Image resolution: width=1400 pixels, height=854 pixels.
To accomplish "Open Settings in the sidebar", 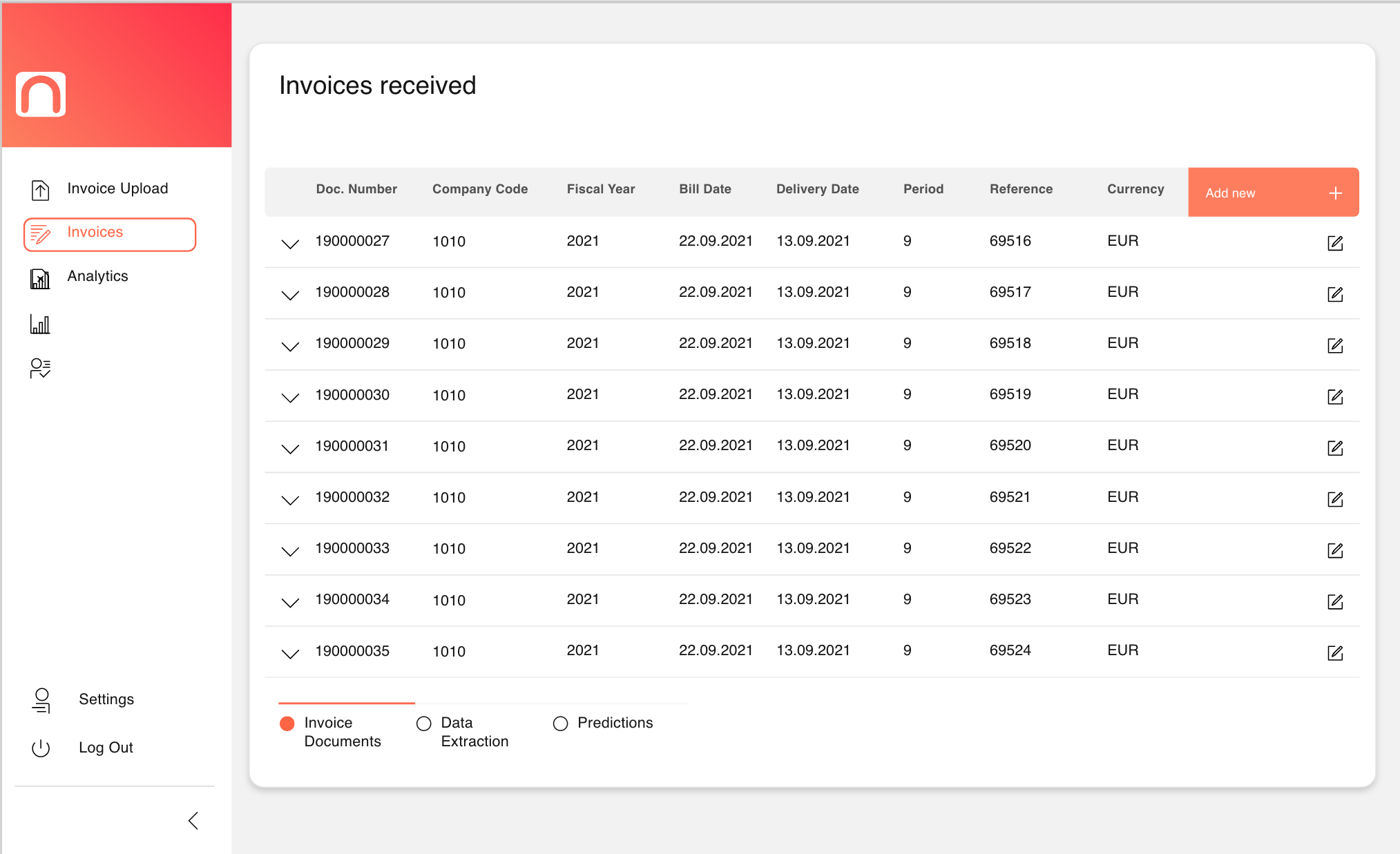I will [x=106, y=699].
